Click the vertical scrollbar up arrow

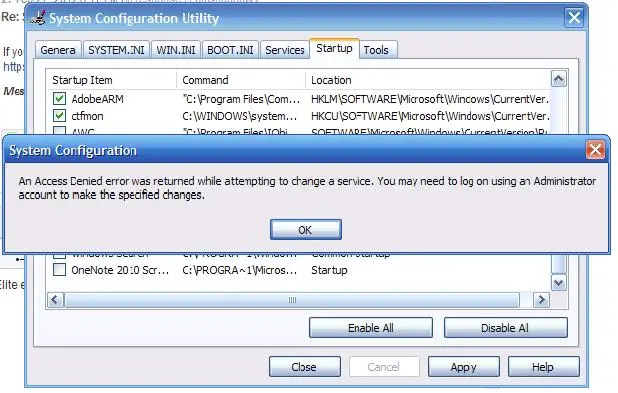(x=558, y=79)
